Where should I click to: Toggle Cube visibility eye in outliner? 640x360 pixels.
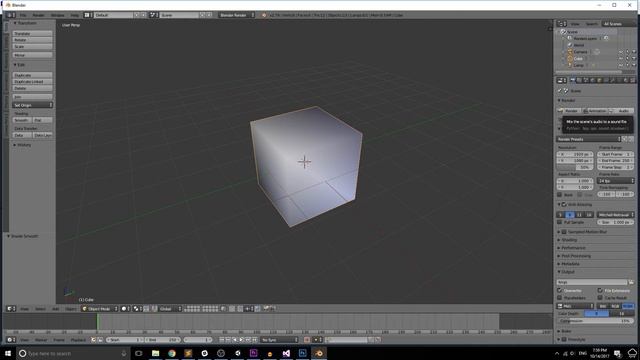(x=621, y=58)
